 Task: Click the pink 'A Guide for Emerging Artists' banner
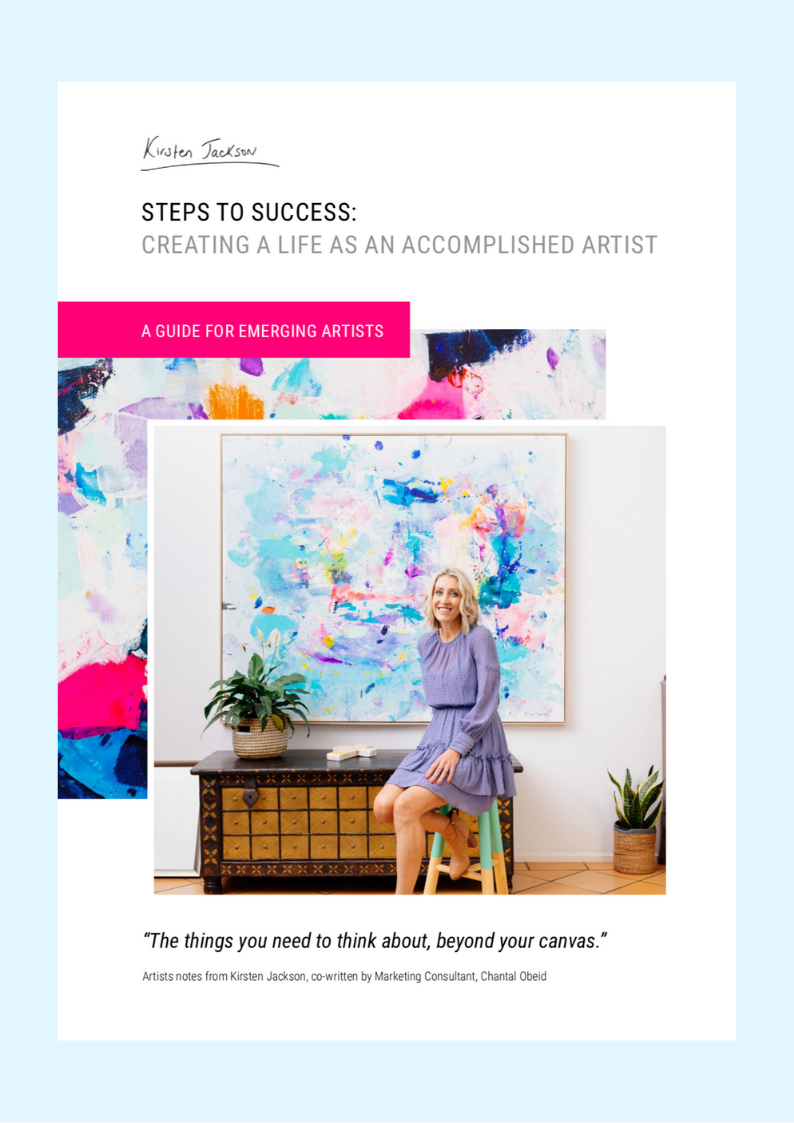pyautogui.click(x=233, y=330)
